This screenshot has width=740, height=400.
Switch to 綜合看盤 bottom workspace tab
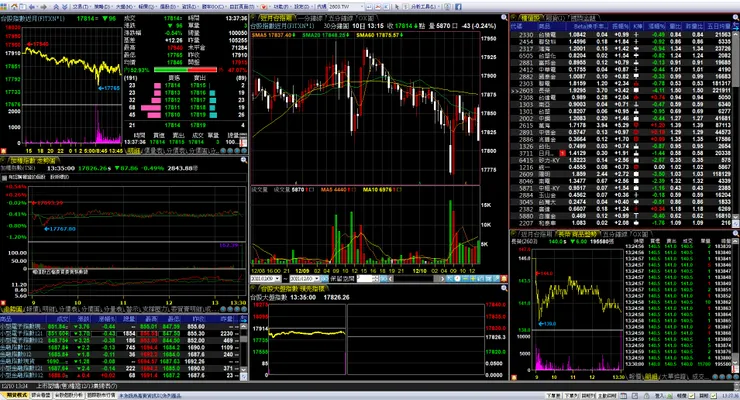point(41,395)
